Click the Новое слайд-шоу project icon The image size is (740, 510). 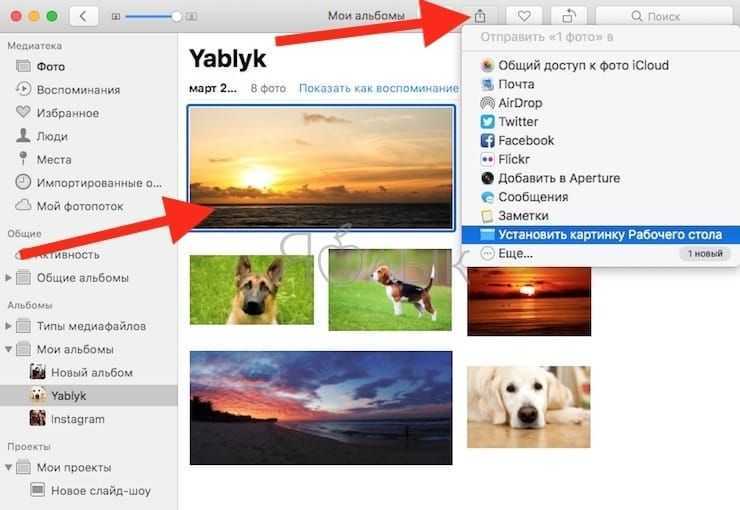(x=38, y=490)
